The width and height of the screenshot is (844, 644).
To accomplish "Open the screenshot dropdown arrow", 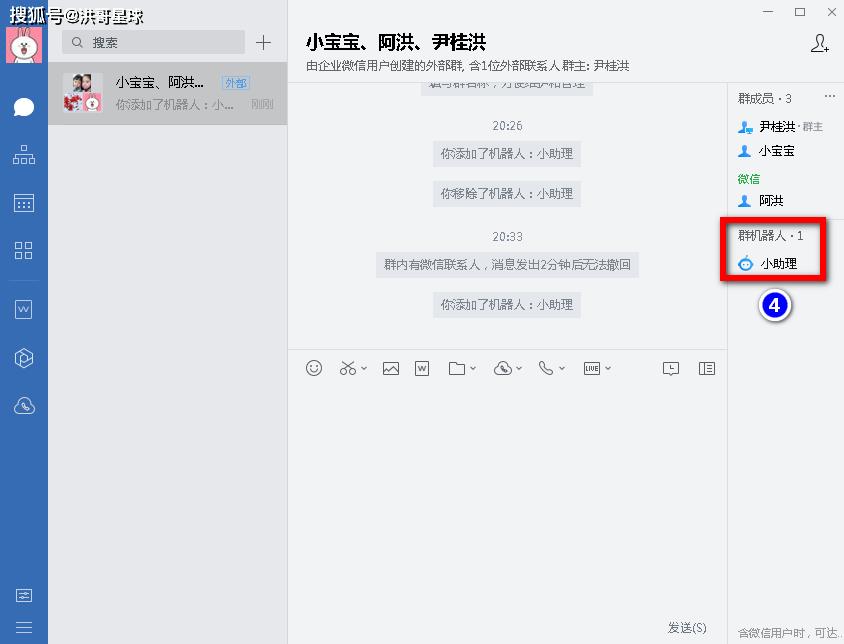I will tap(366, 368).
